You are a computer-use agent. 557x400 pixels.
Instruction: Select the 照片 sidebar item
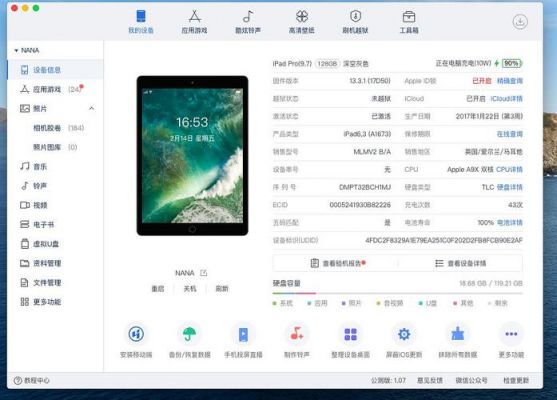tap(40, 108)
